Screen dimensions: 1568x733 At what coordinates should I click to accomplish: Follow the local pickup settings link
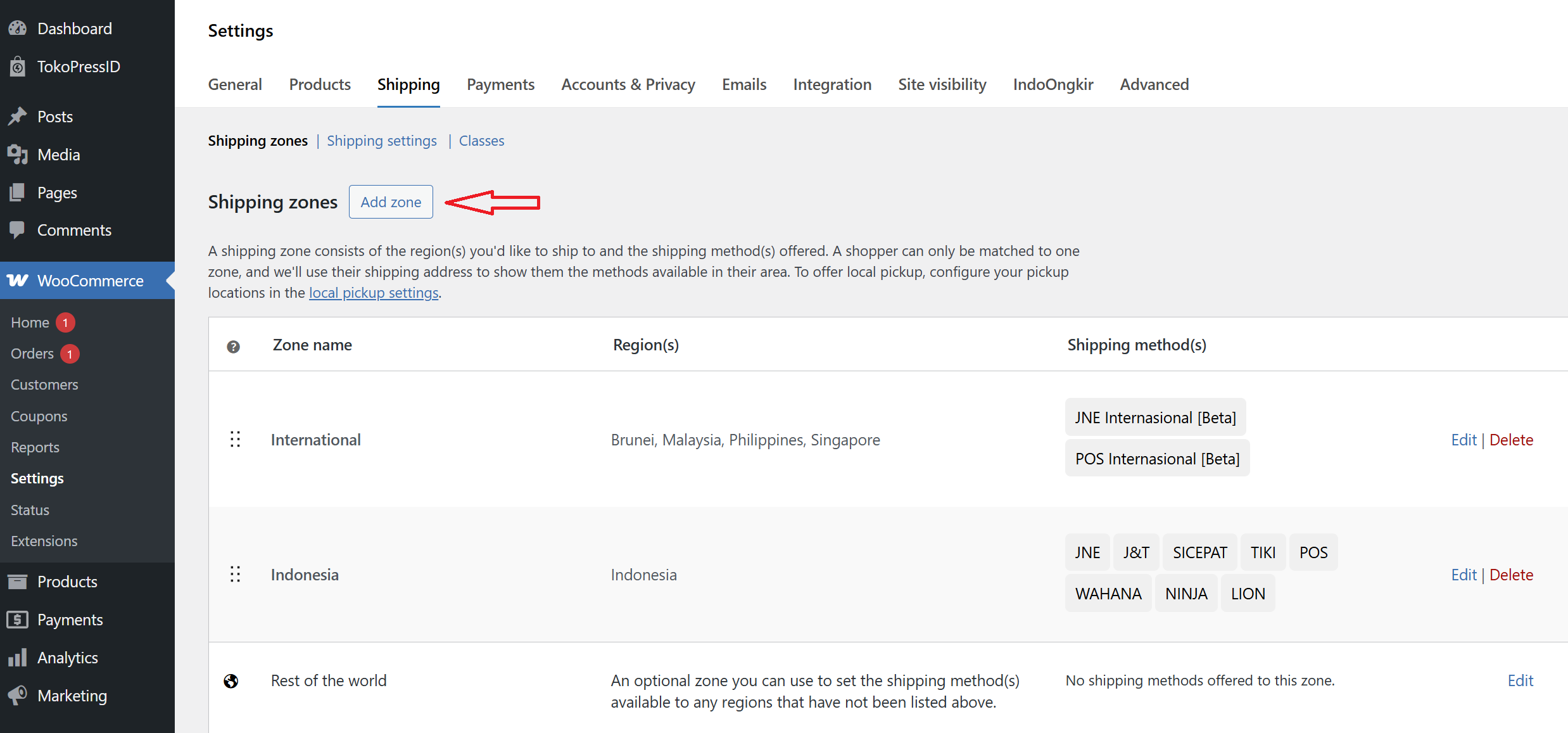pyautogui.click(x=374, y=293)
